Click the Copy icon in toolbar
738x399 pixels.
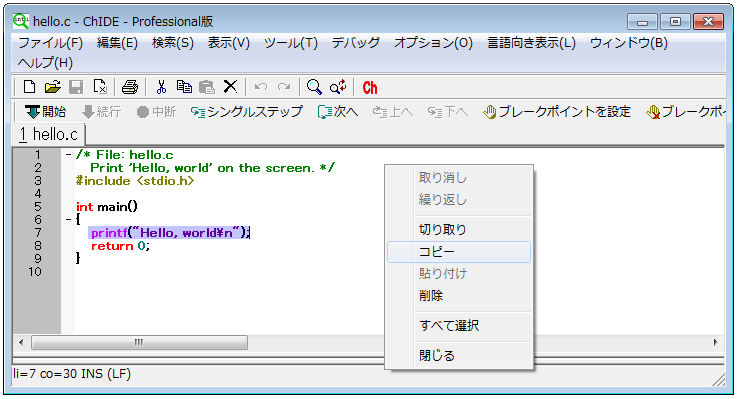point(184,87)
